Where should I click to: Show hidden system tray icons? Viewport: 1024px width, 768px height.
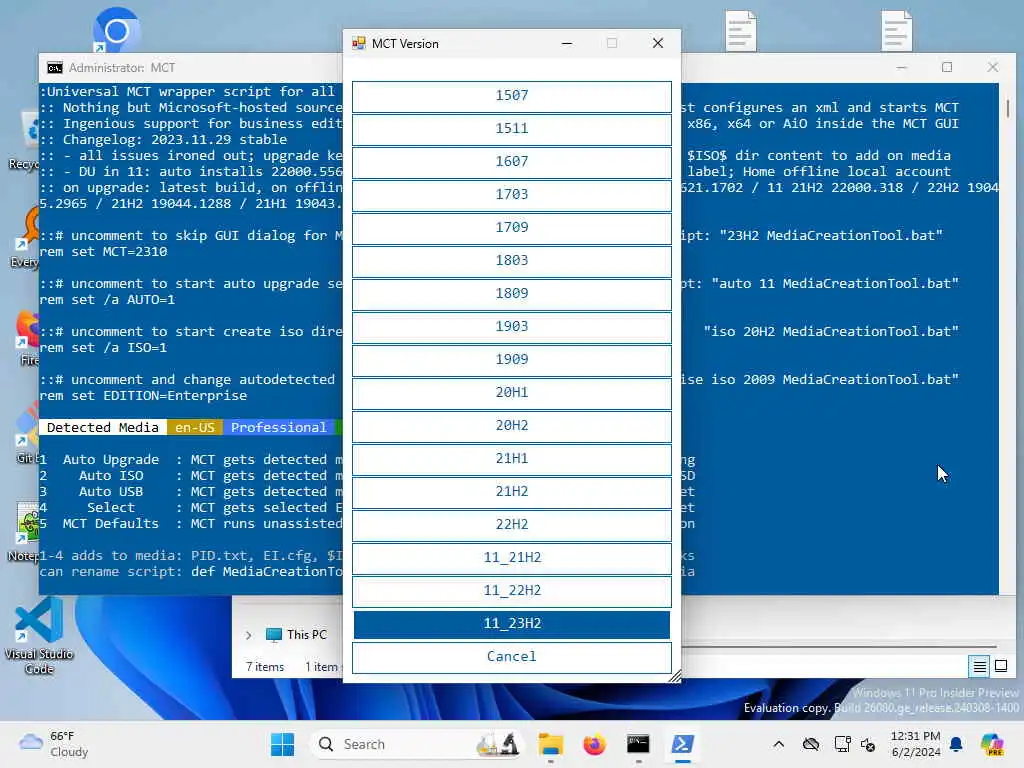click(778, 744)
